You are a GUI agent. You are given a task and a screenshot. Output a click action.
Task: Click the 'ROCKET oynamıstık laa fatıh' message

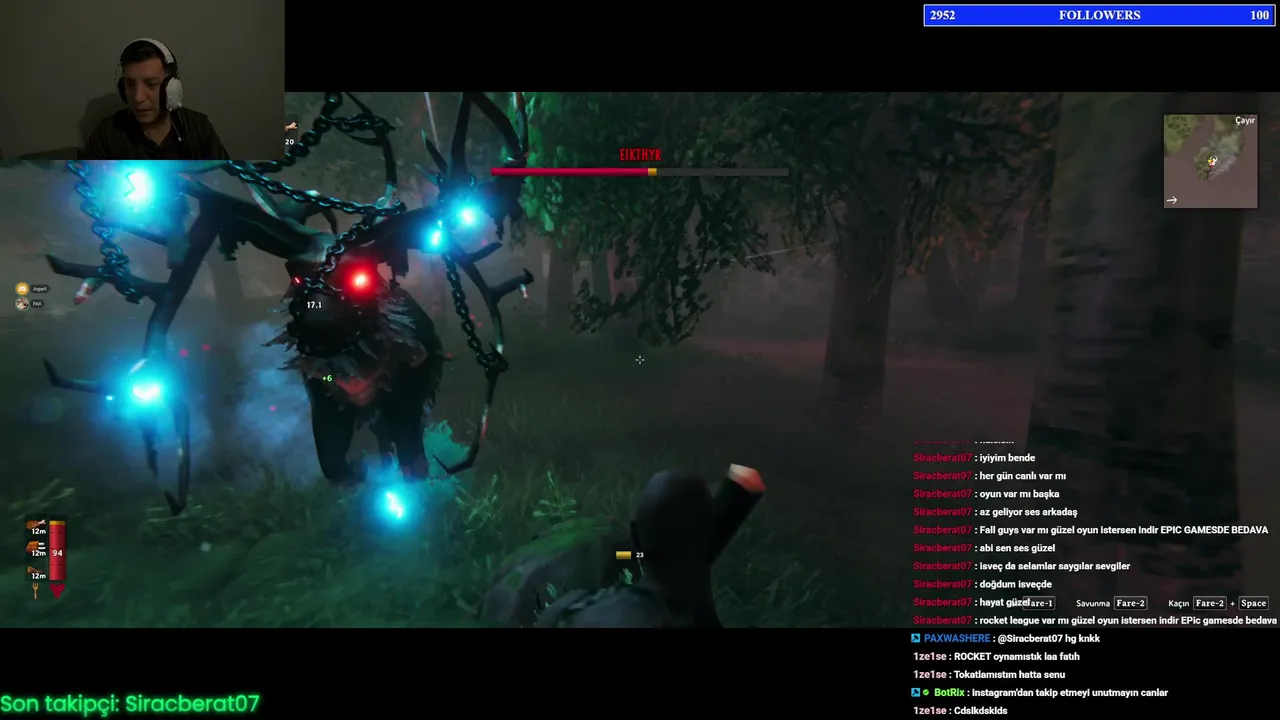[1017, 656]
